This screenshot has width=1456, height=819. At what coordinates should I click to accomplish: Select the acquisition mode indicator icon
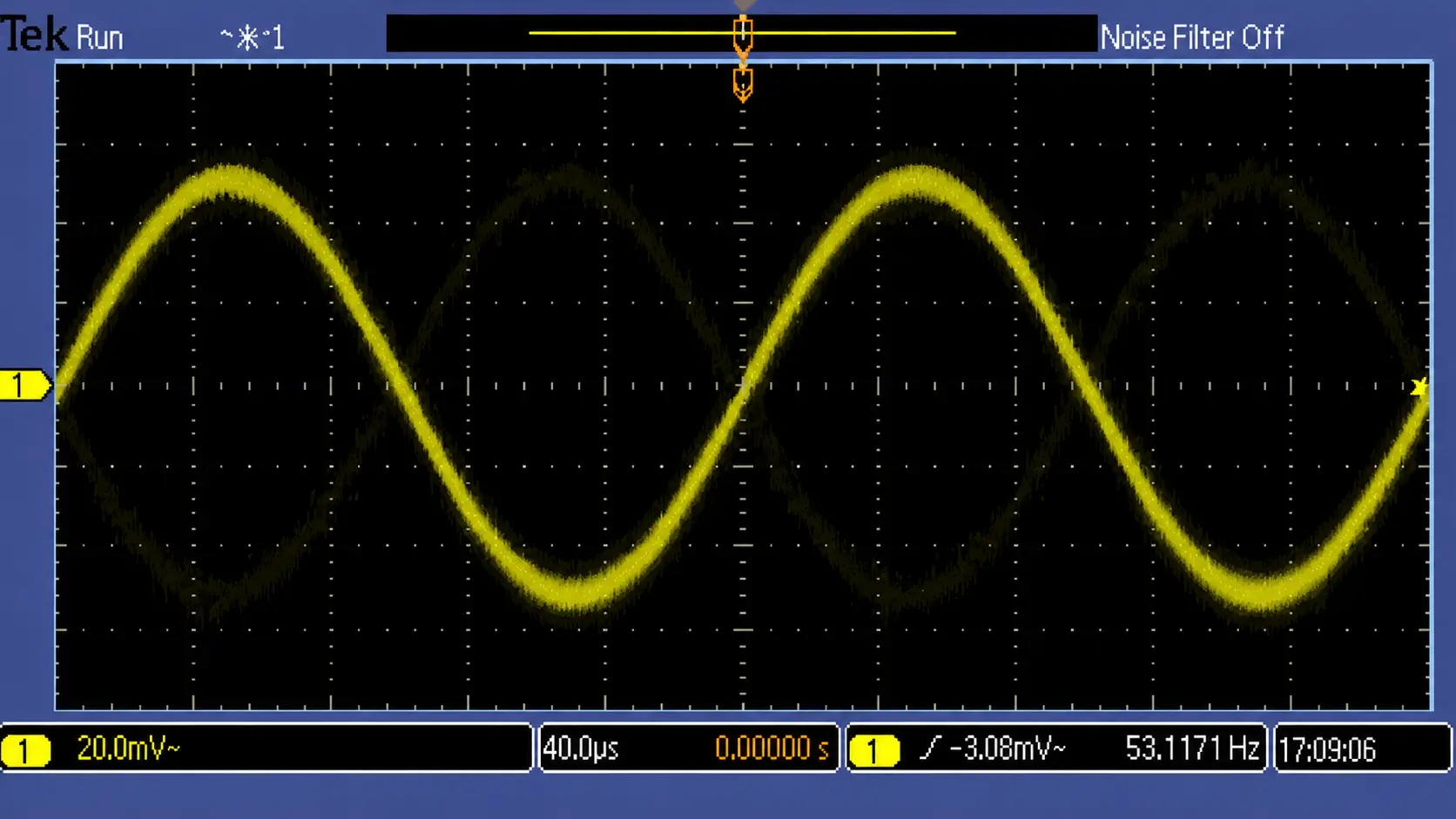[253, 37]
